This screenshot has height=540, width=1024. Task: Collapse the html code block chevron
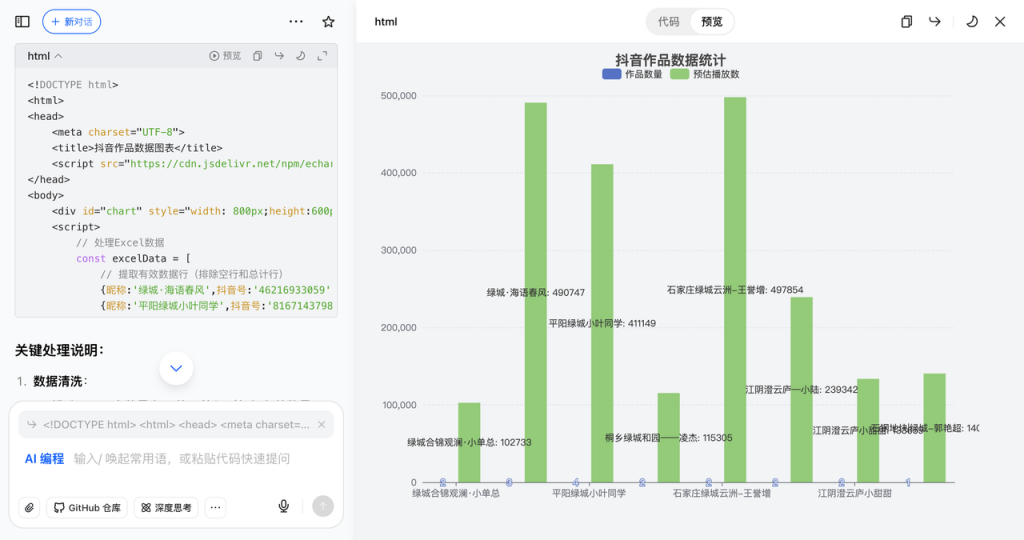58,56
